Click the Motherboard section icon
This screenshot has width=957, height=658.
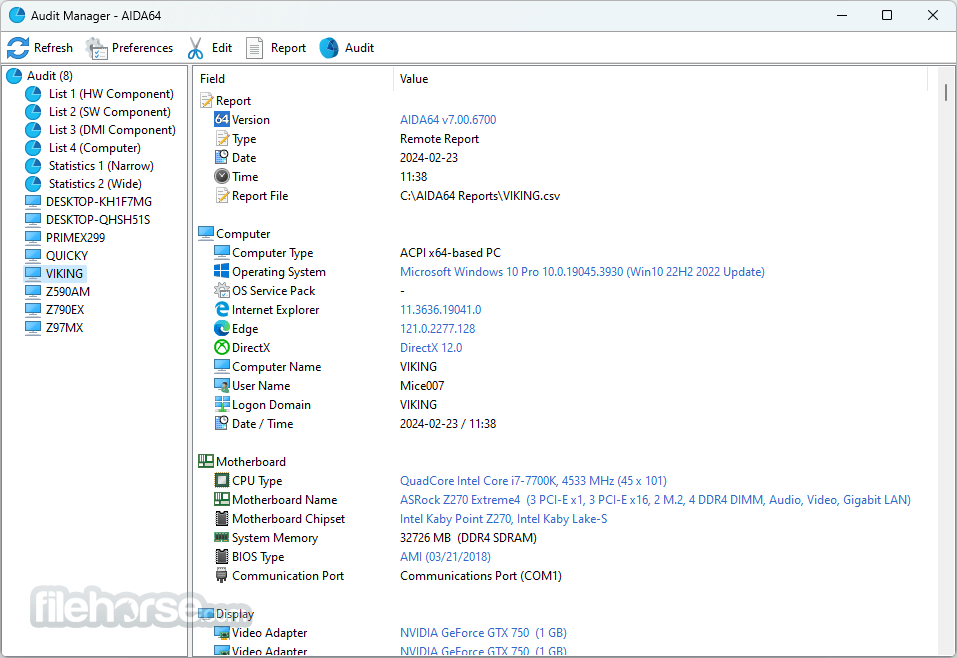(x=206, y=461)
